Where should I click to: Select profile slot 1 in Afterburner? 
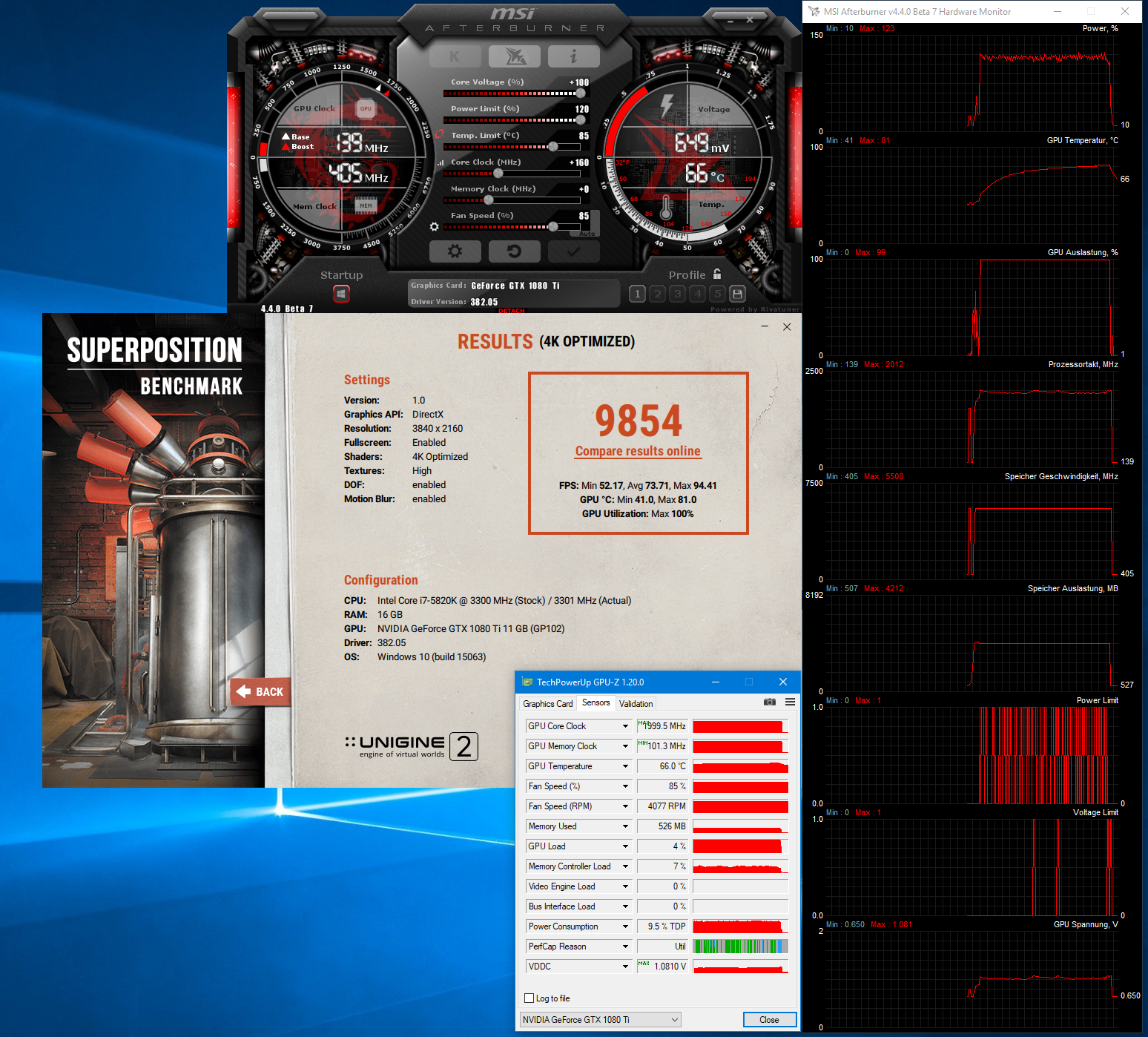[x=637, y=294]
